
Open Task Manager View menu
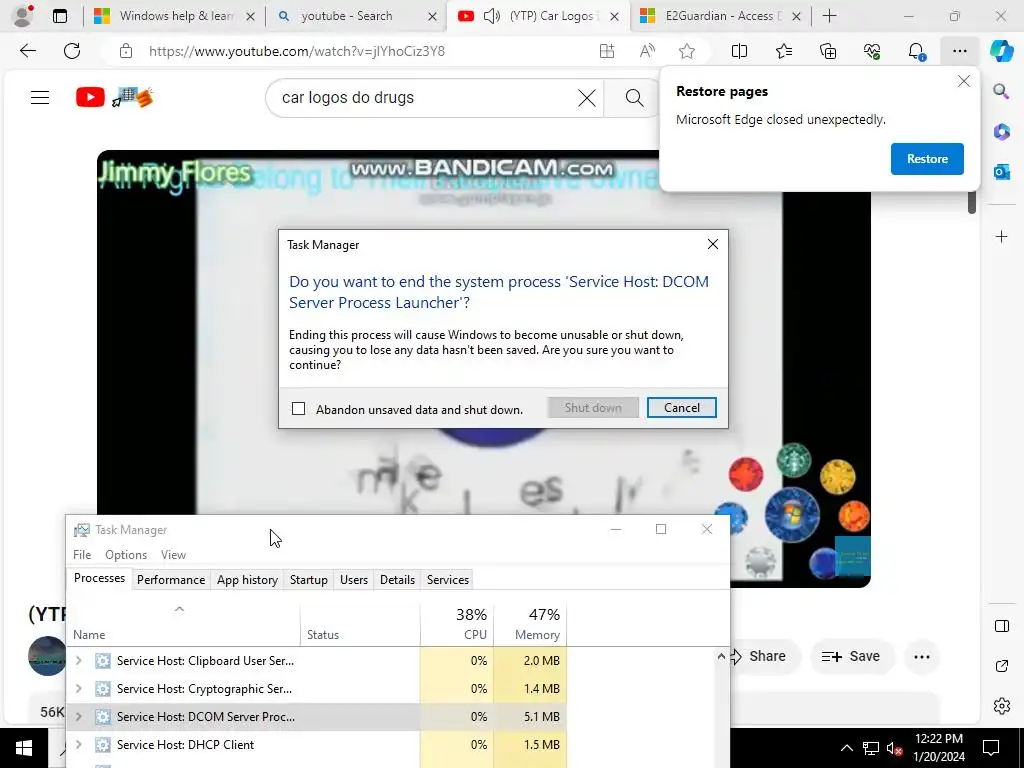coord(173,554)
